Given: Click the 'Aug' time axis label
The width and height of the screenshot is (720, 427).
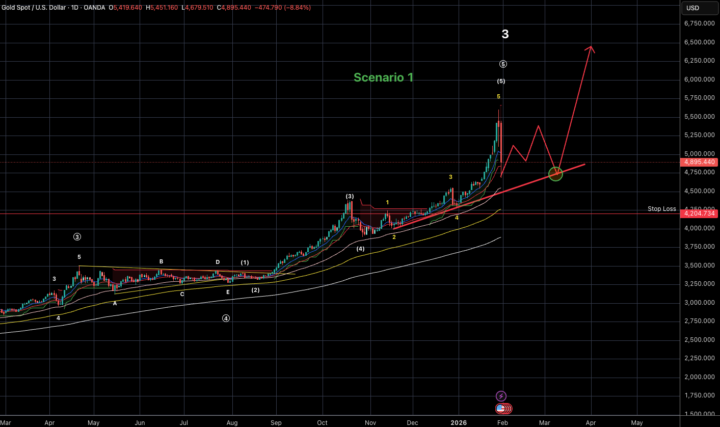Looking at the screenshot, I should [x=232, y=422].
